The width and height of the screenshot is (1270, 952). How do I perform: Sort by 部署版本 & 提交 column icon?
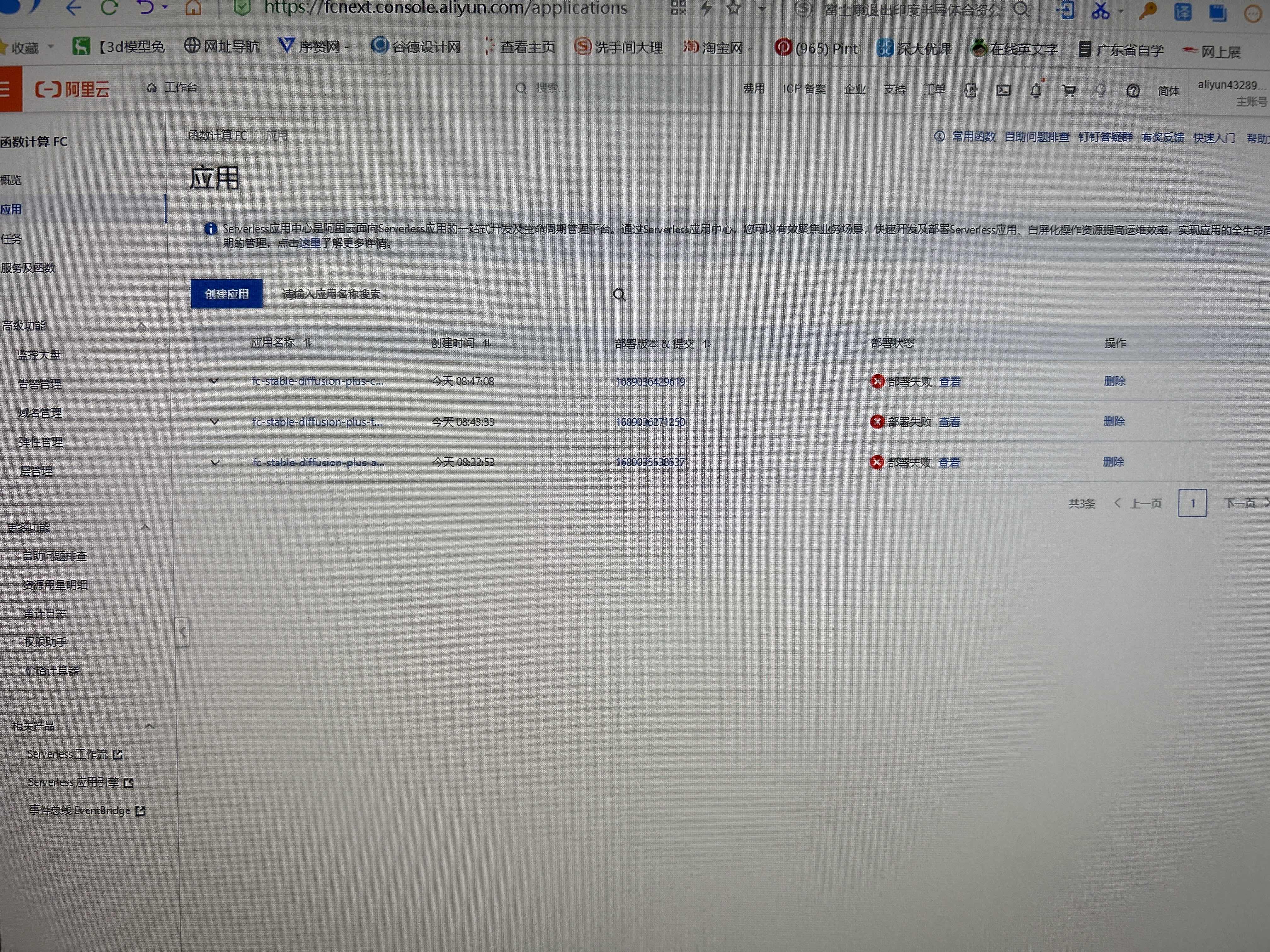(707, 344)
